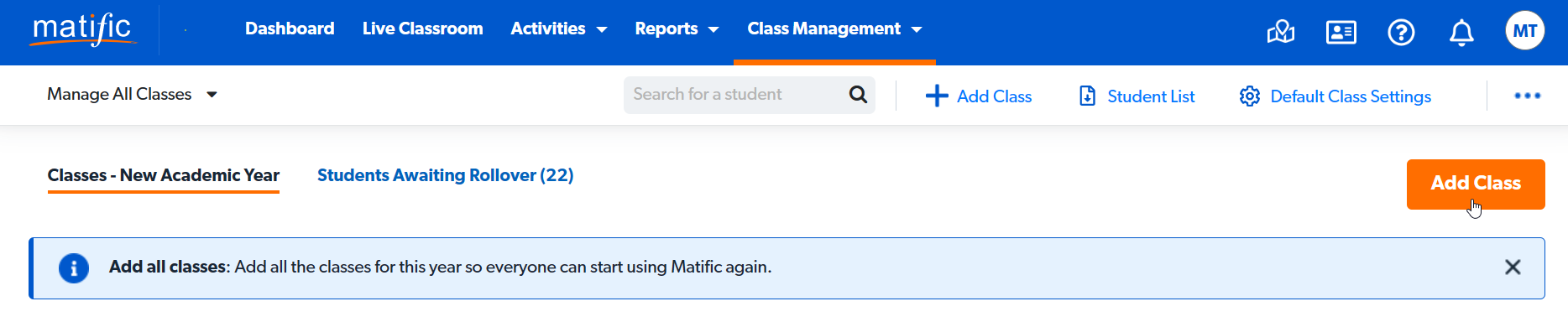1568x322 pixels.
Task: Expand the Activities dropdown menu
Action: click(558, 29)
